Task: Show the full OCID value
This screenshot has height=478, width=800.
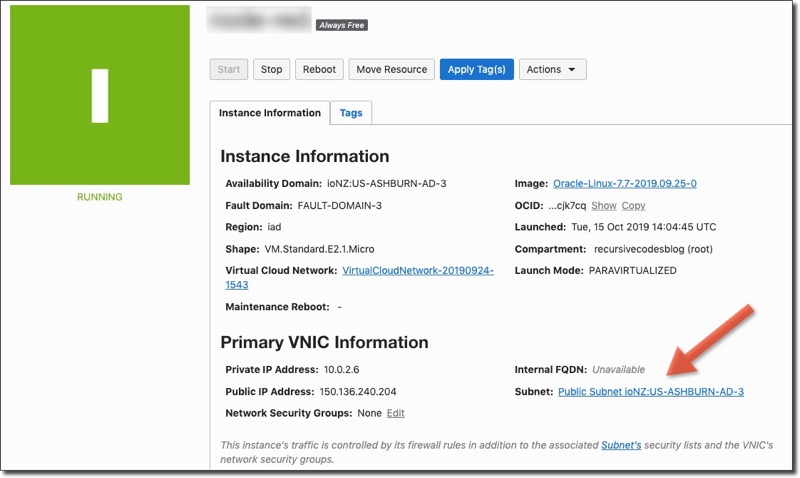Action: point(603,205)
